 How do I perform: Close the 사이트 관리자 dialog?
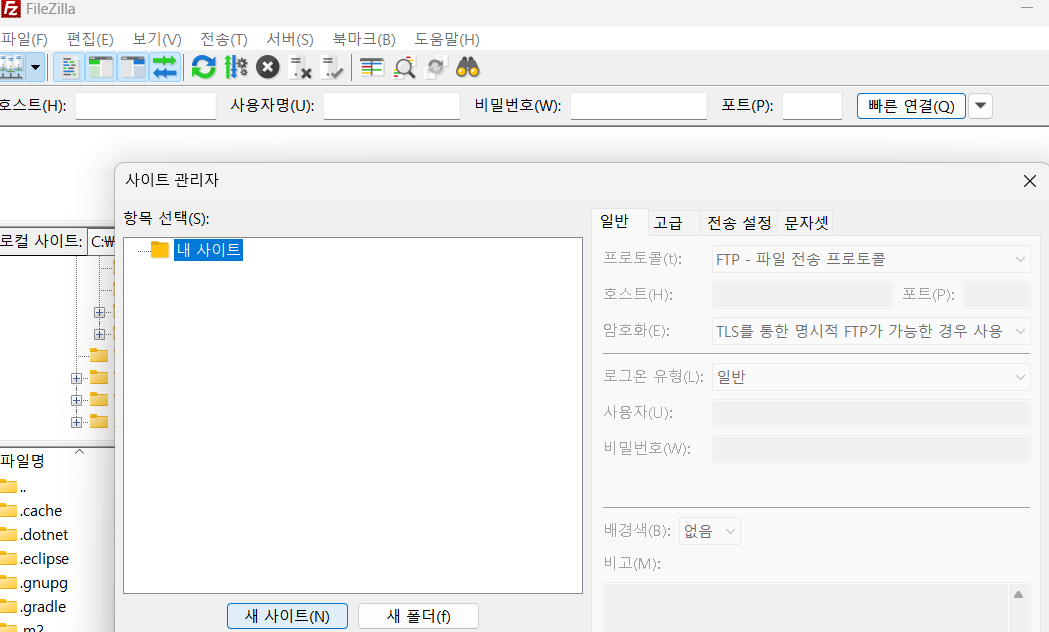[x=1030, y=181]
